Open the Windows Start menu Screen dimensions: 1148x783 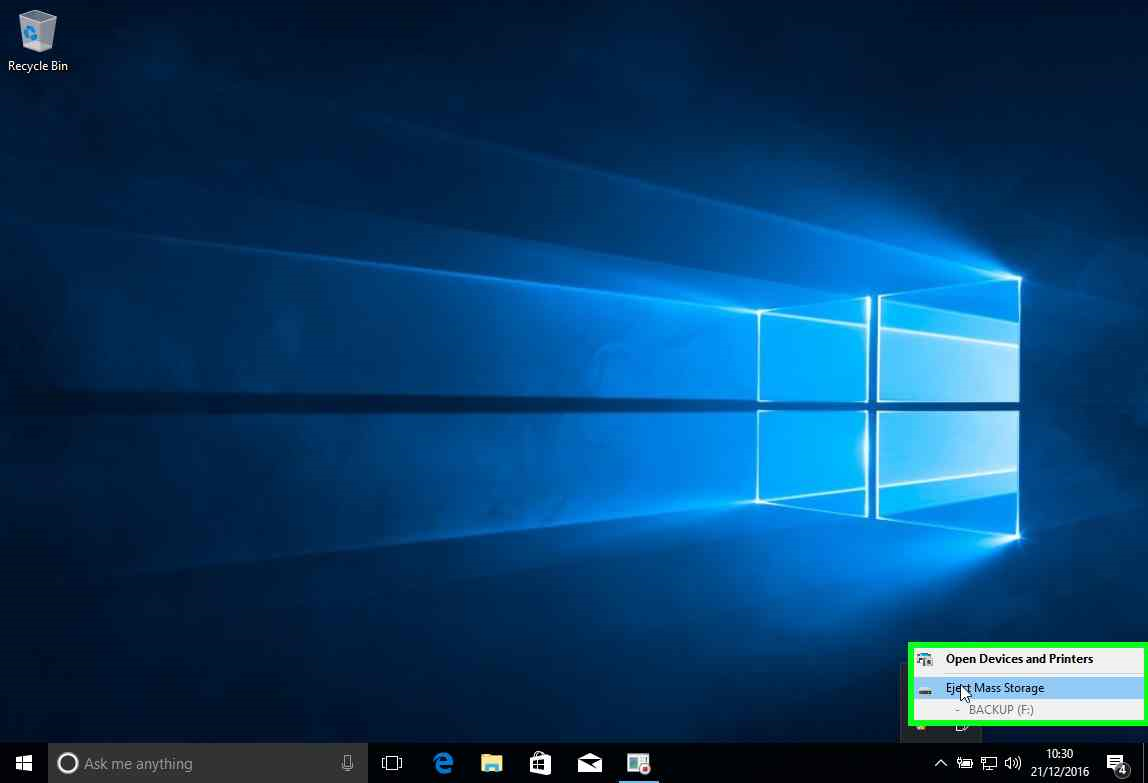click(23, 763)
